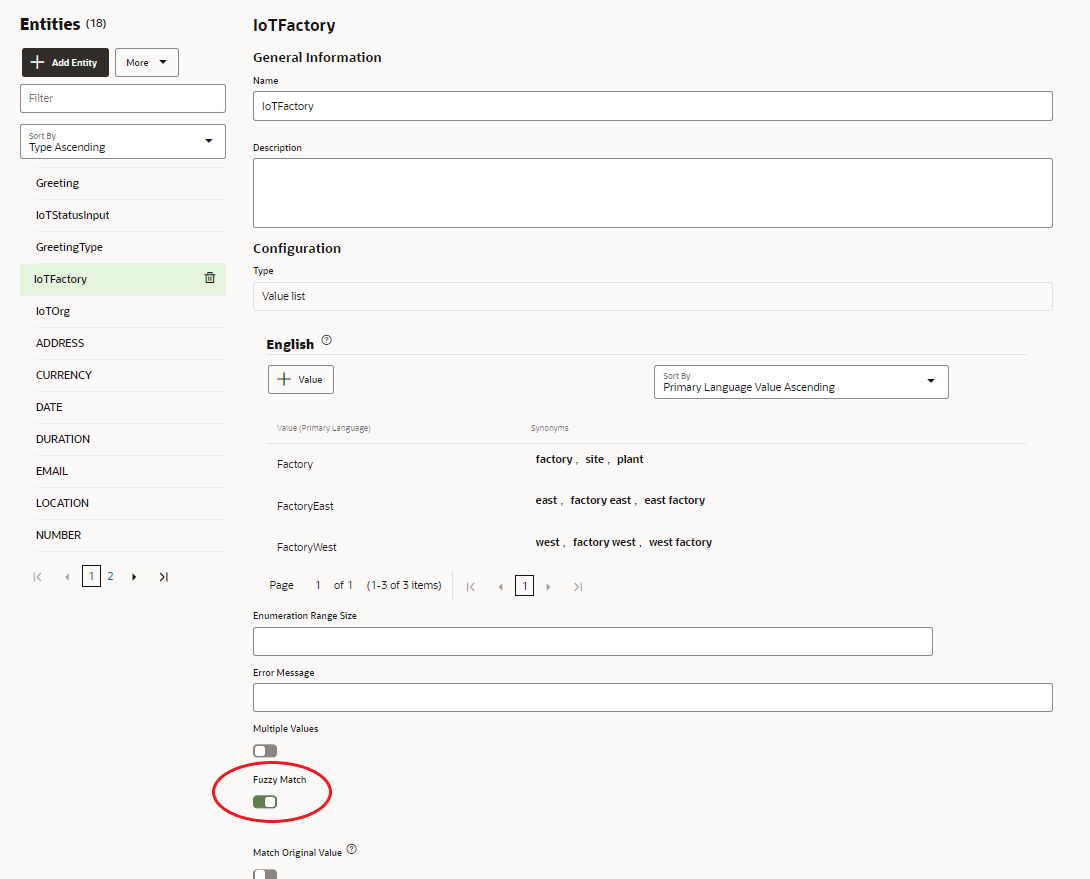Screen dimensions: 1090x879
Task: Delete the IoTFactory entity using trash icon
Action: pyautogui.click(x=210, y=279)
